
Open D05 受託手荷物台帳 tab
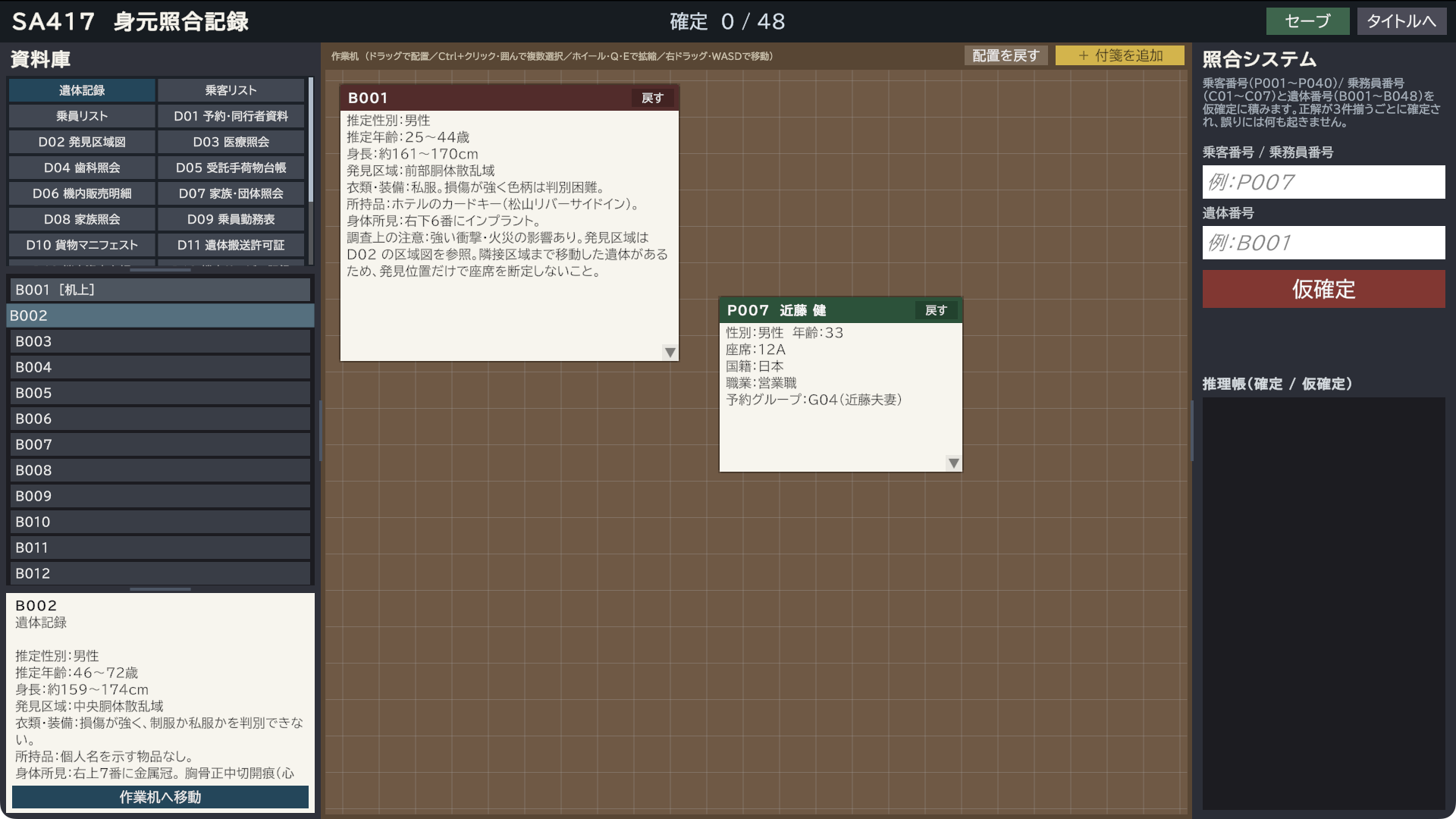pos(231,168)
